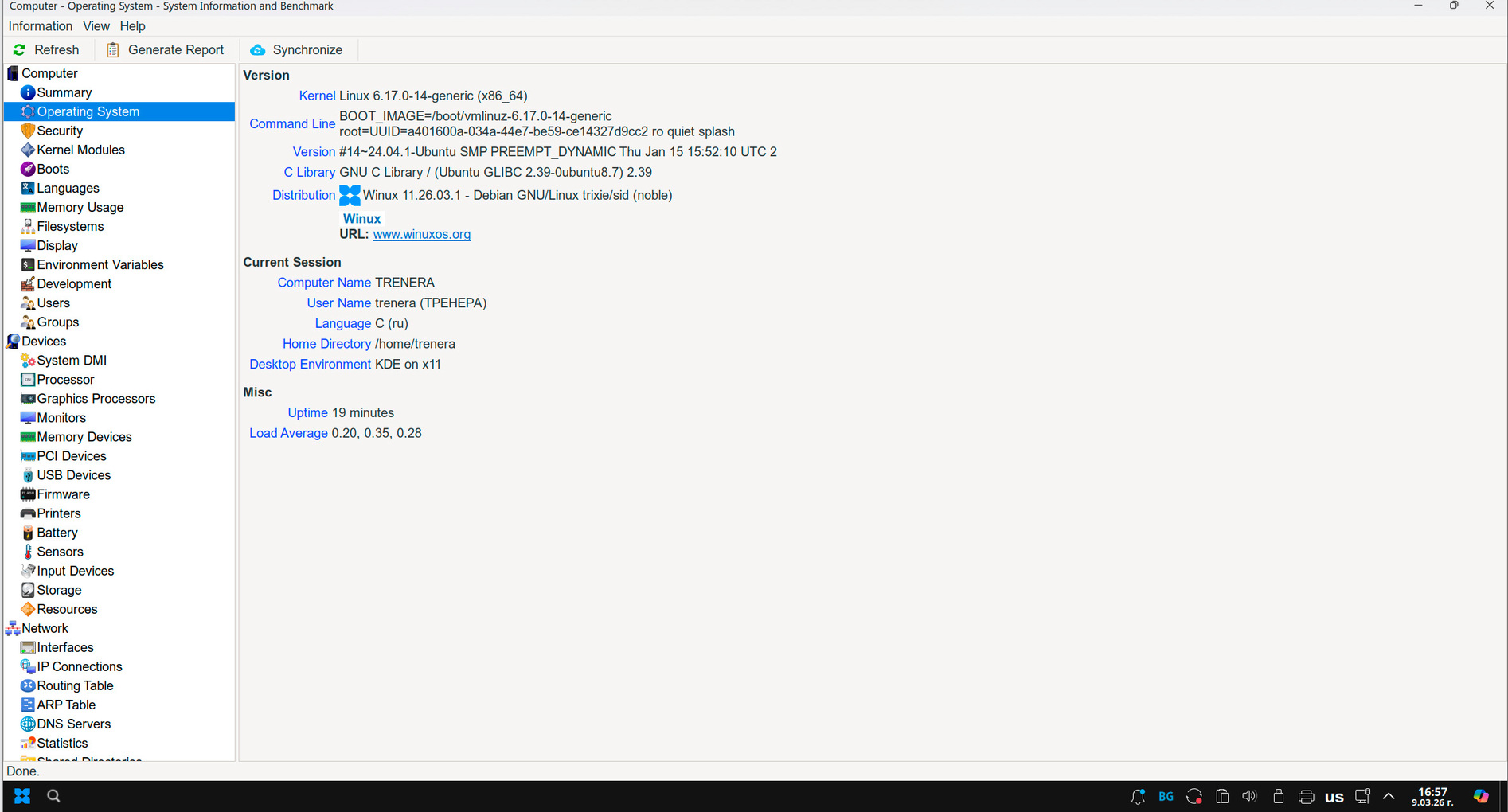Click the Synchronize button
The height and width of the screenshot is (812, 1508).
point(296,49)
